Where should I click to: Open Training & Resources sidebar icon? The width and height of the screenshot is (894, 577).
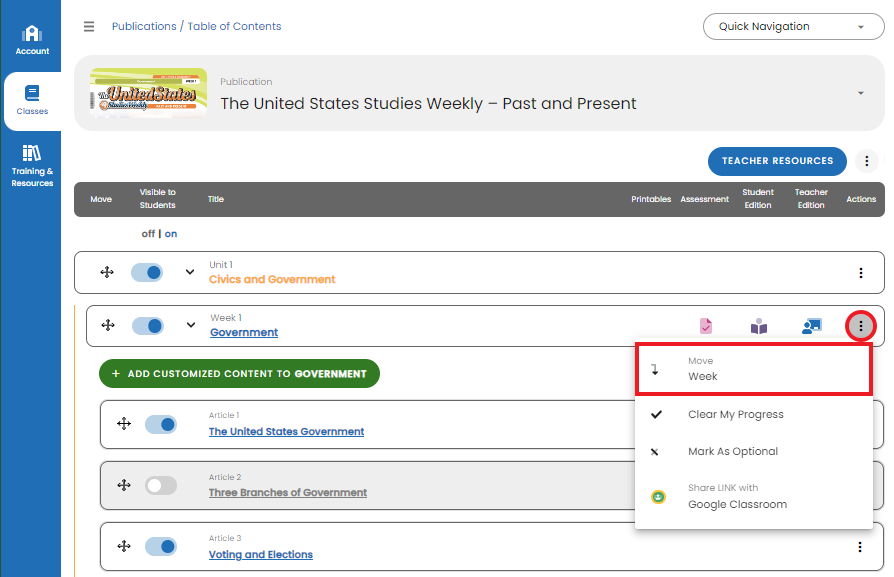pos(32,166)
